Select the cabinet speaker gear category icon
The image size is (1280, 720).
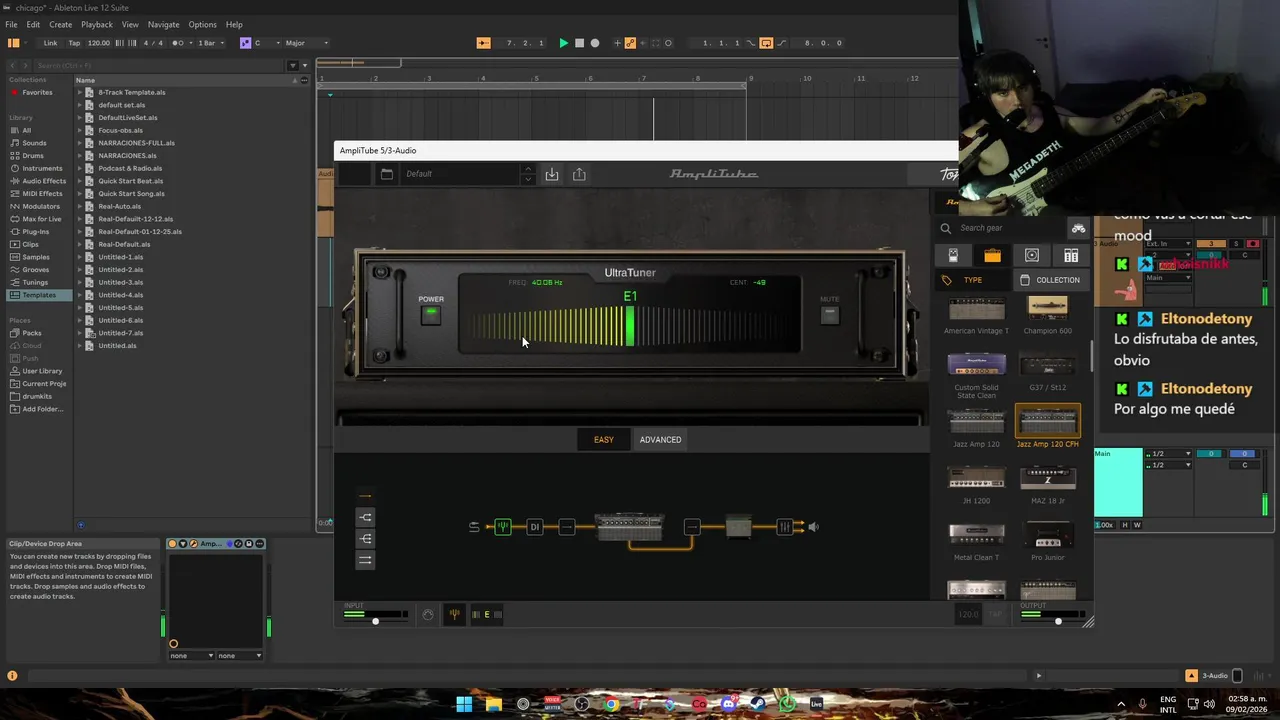click(x=1032, y=255)
